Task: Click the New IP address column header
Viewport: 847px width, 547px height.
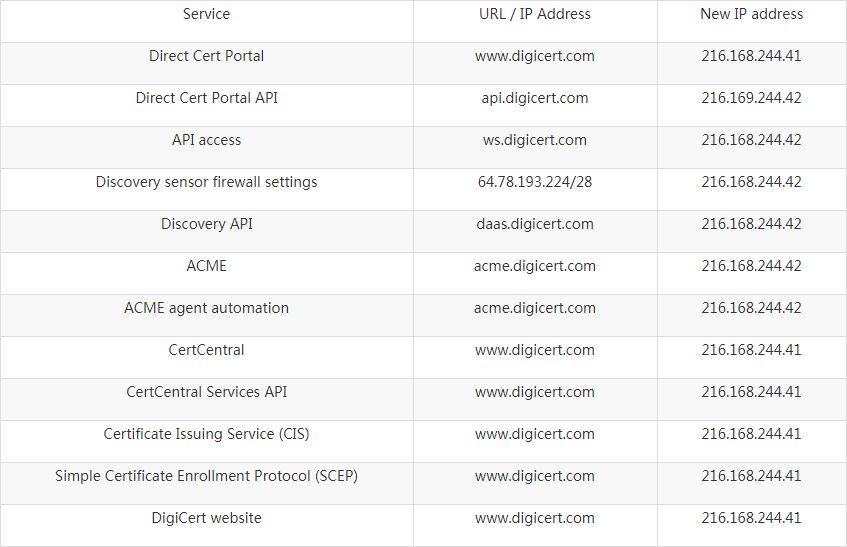Action: (751, 14)
